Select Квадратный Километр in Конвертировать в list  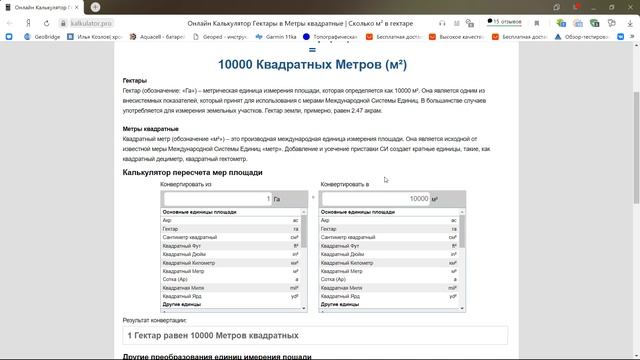(389, 263)
